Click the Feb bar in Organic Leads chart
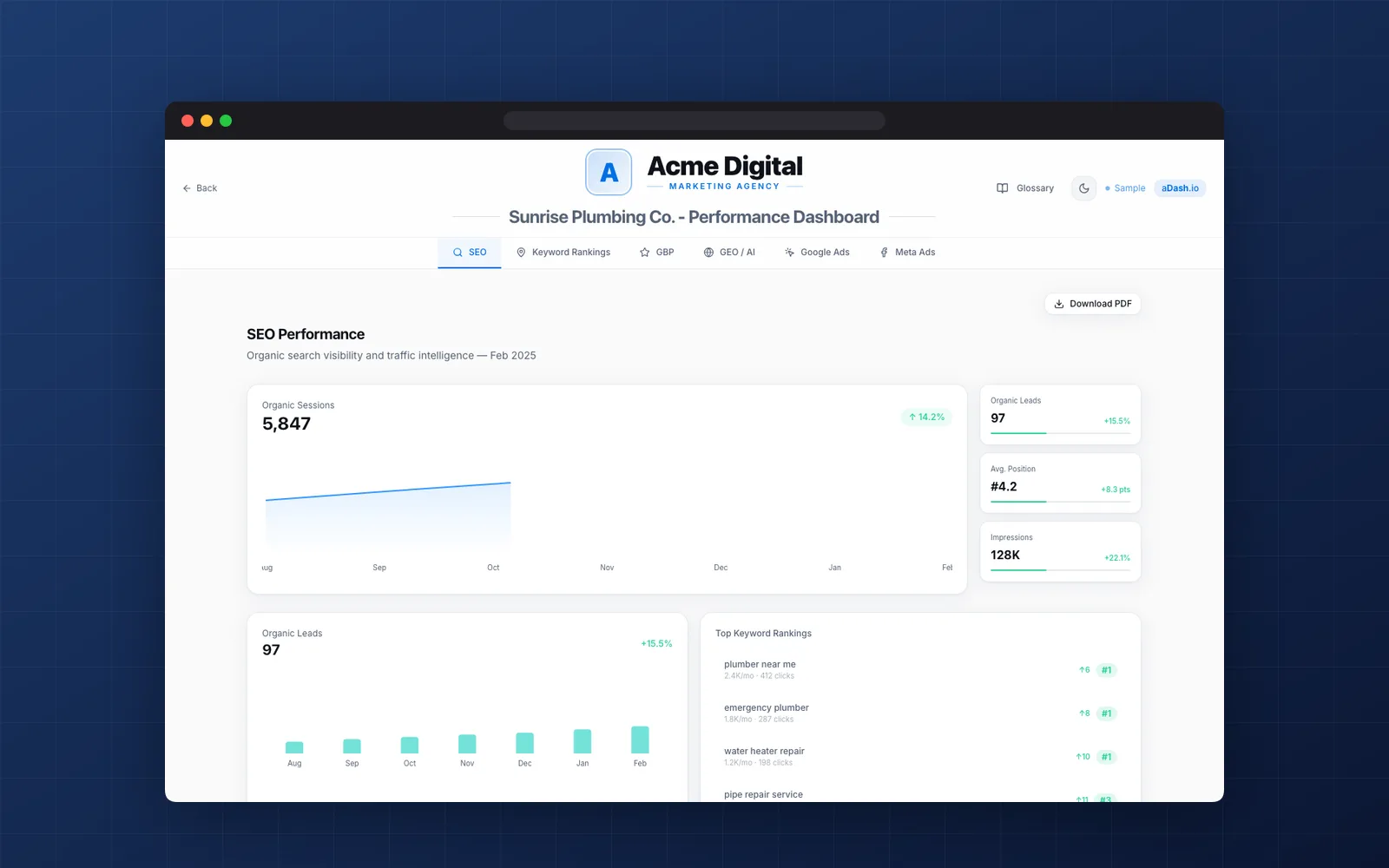Screen dimensions: 1389x868 click(640, 740)
